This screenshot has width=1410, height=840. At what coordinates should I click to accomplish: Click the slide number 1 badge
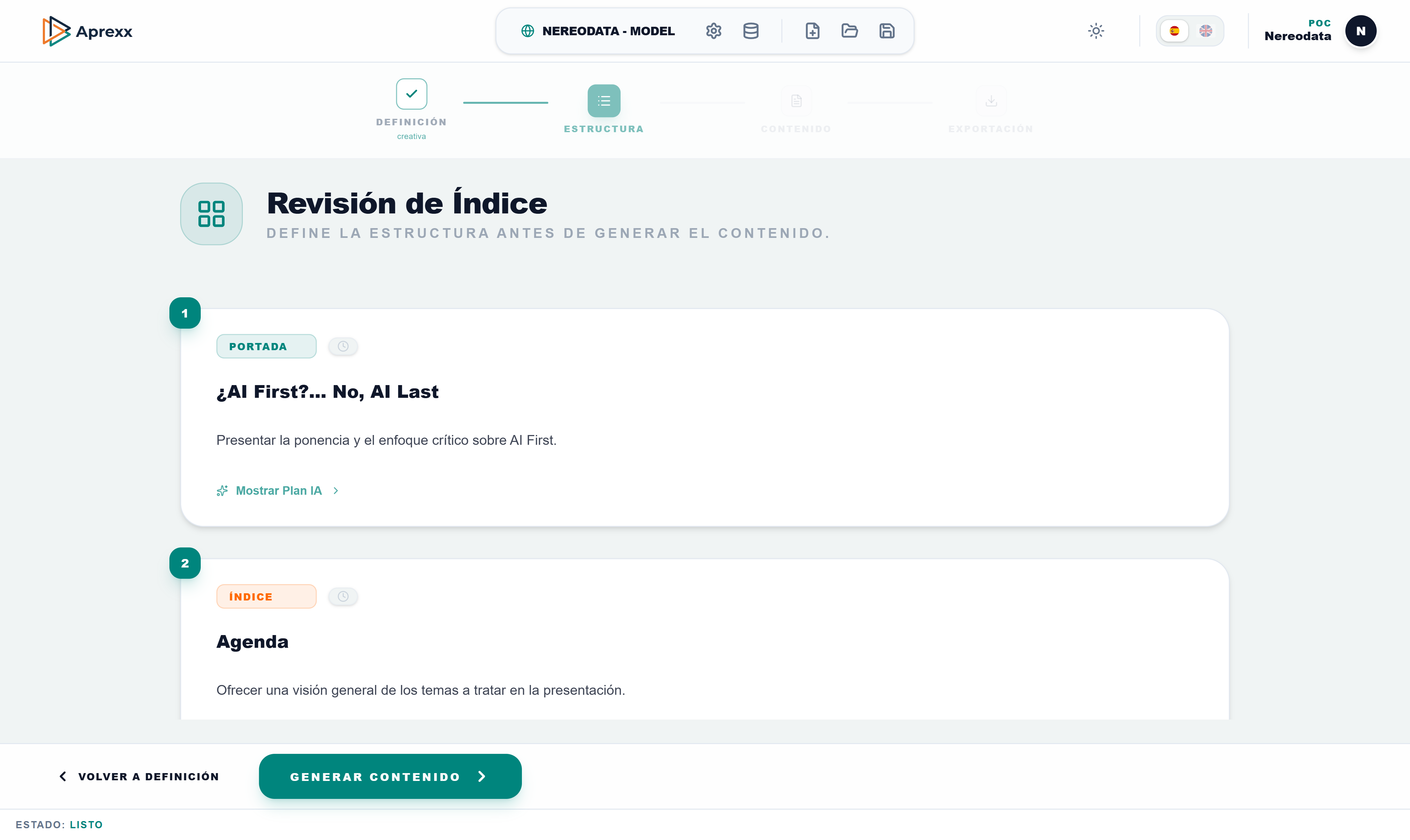click(x=184, y=313)
